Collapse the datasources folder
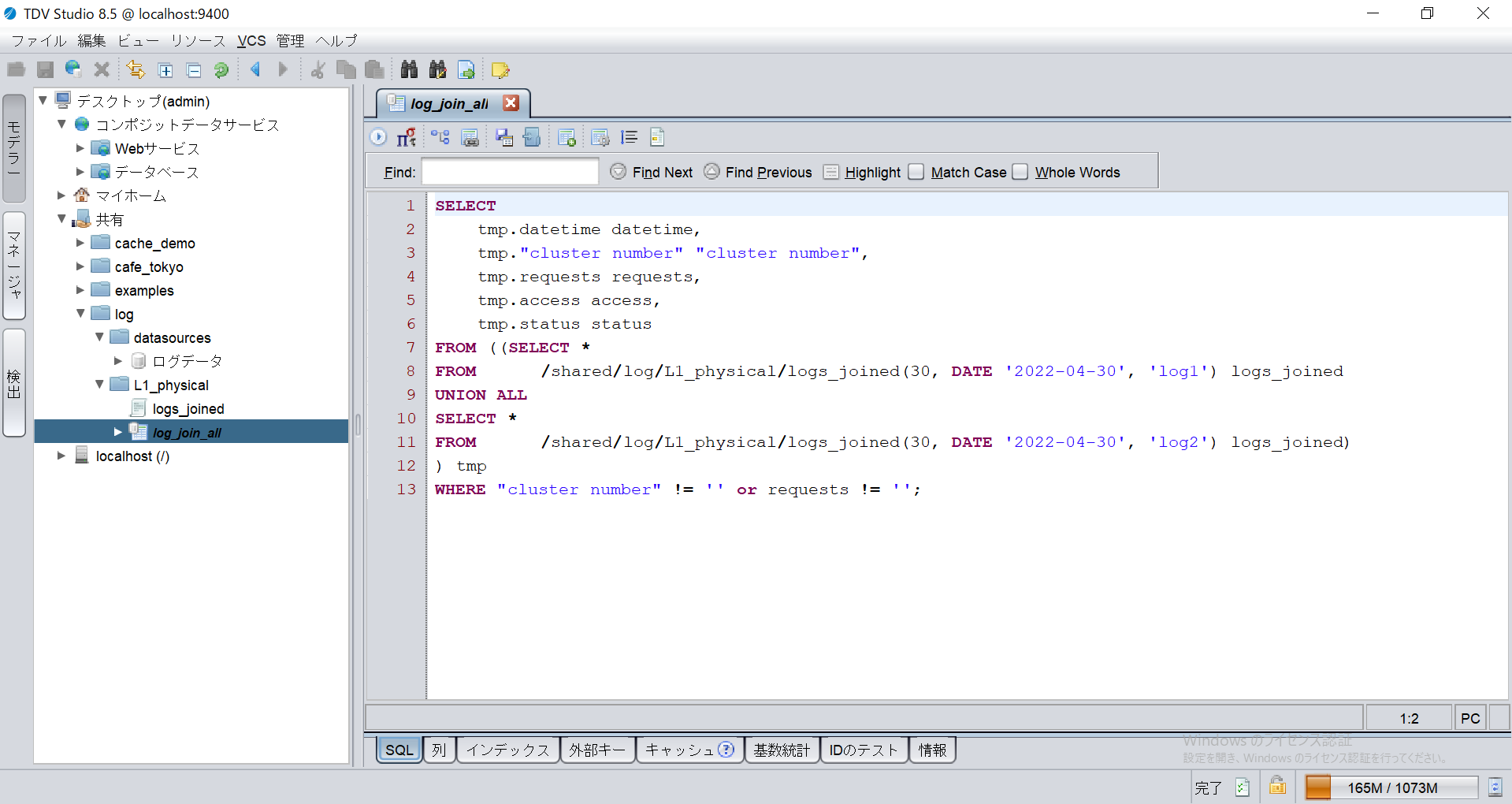This screenshot has height=804, width=1512. click(99, 337)
